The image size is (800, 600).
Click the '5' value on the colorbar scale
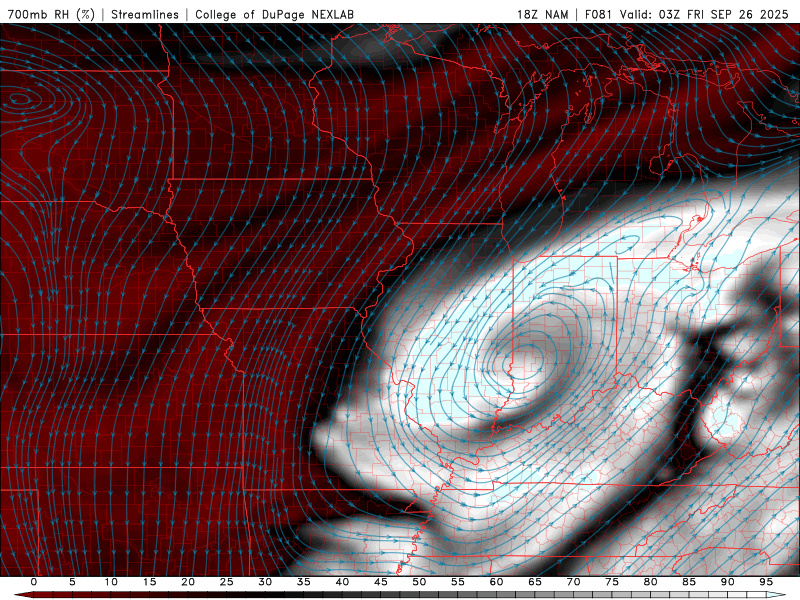coord(72,582)
